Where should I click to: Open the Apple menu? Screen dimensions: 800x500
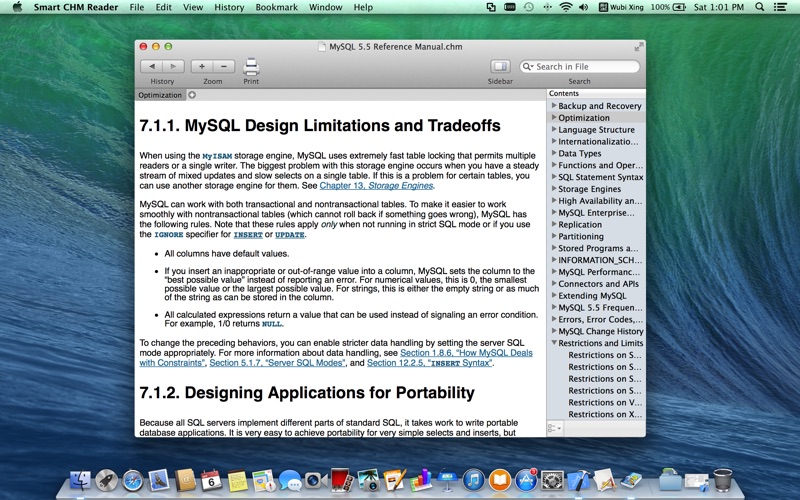(17, 7)
